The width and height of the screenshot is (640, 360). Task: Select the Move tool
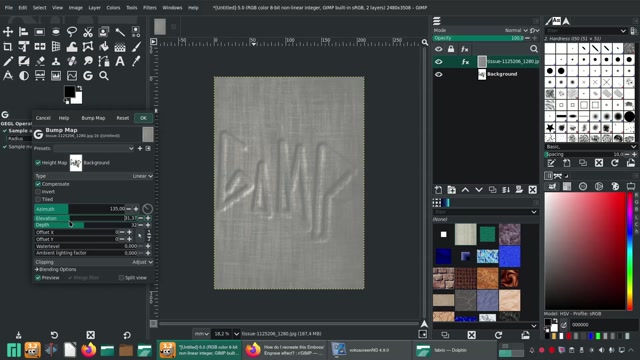point(8,32)
